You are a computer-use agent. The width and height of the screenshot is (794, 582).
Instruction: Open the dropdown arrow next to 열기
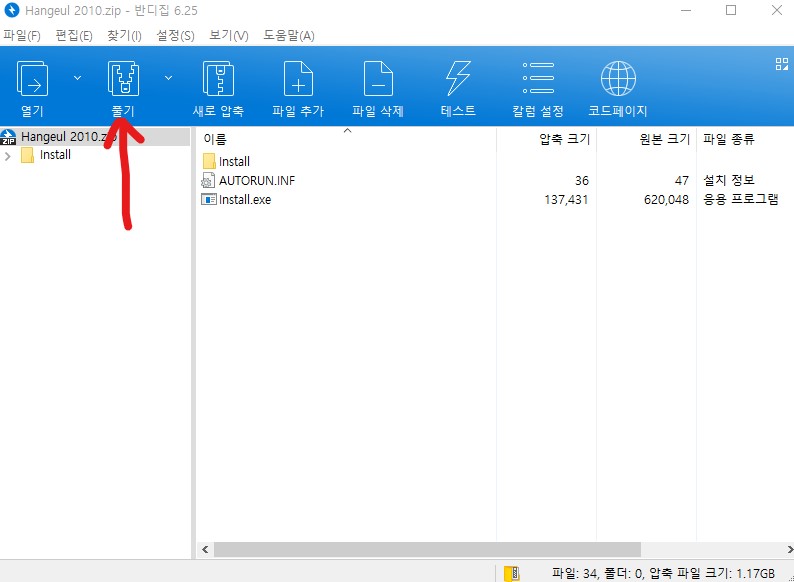pyautogui.click(x=77, y=78)
